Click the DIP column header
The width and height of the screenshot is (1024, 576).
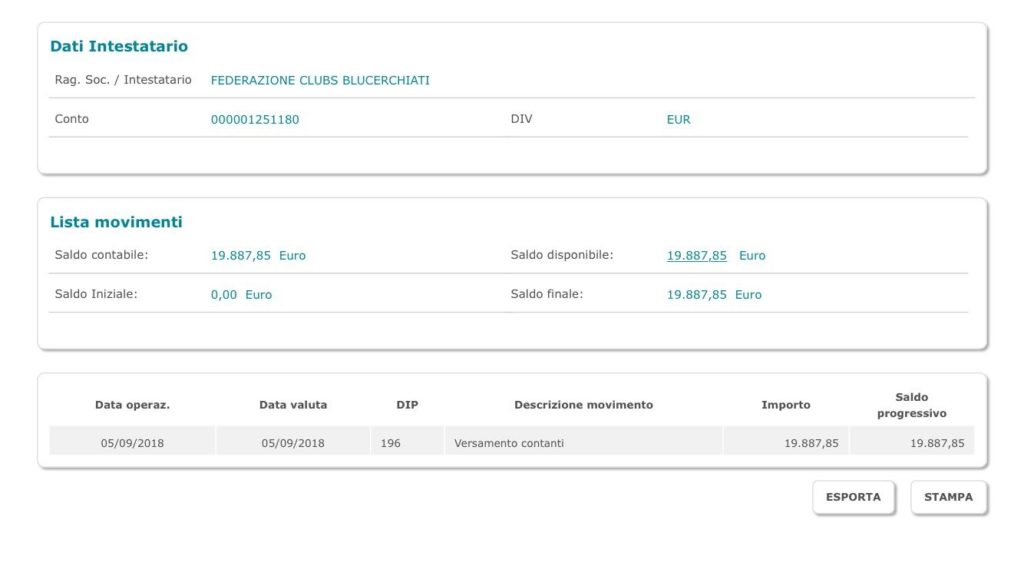point(407,405)
